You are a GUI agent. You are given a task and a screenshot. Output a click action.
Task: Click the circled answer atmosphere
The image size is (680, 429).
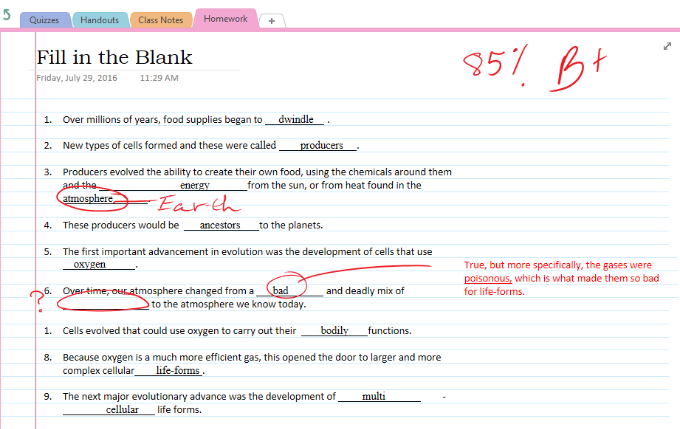click(x=89, y=198)
